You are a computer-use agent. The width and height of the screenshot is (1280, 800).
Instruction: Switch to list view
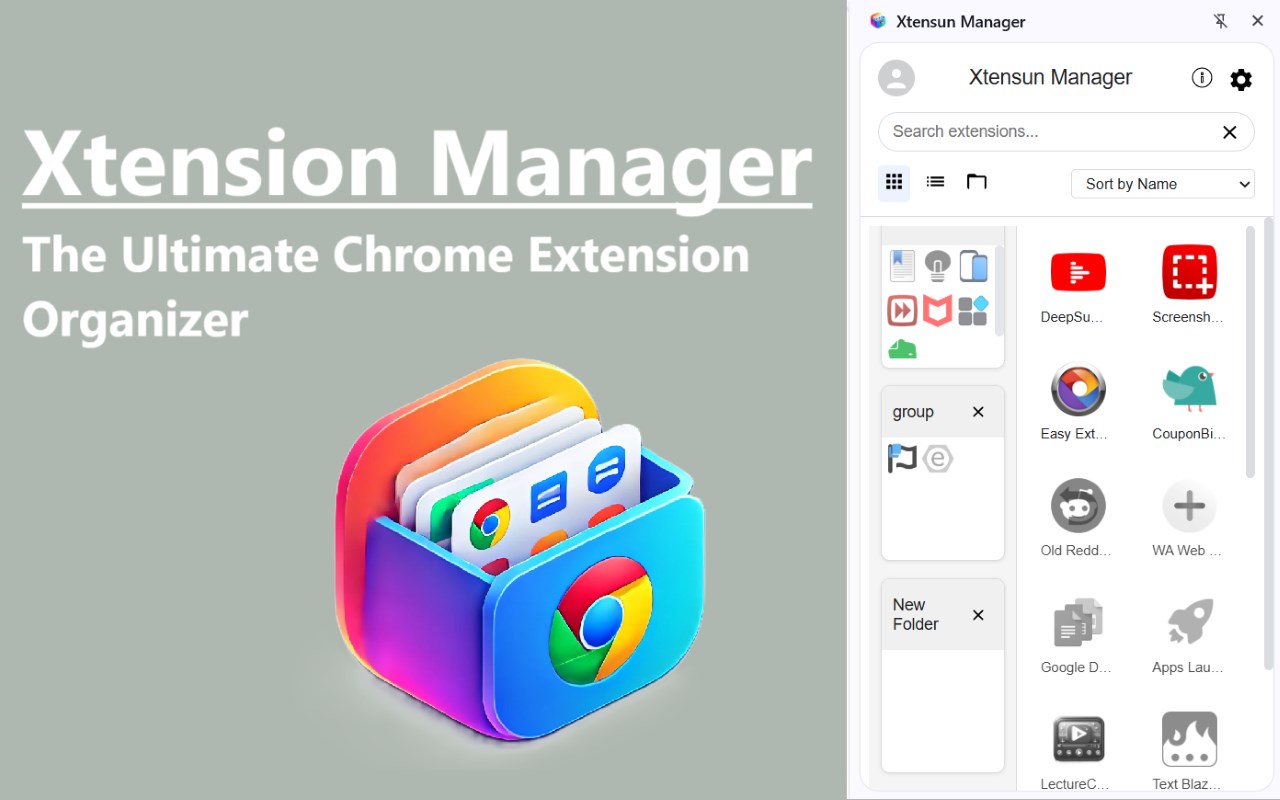(x=935, y=182)
